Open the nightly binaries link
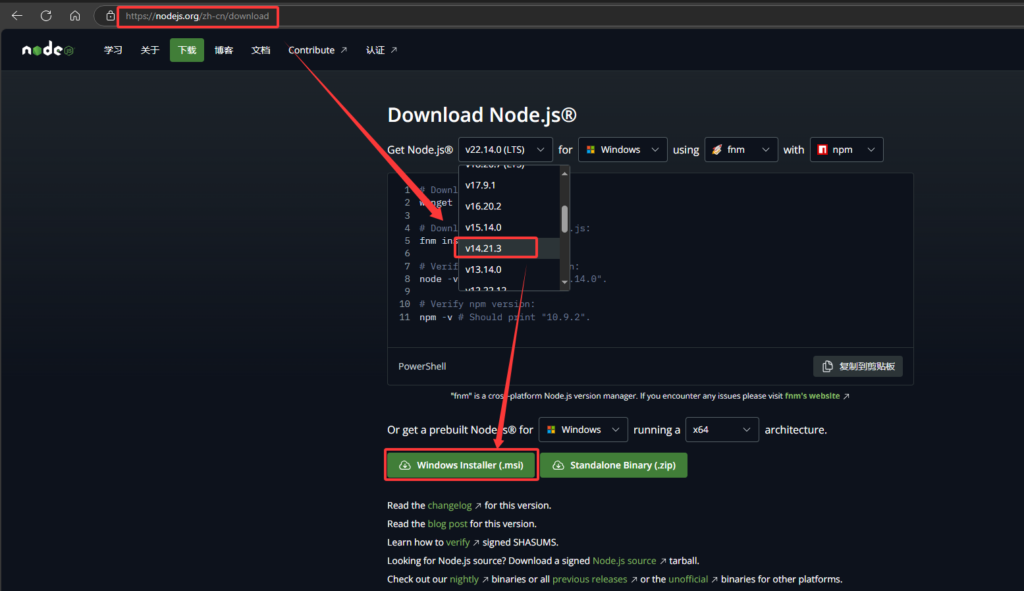 (469, 579)
